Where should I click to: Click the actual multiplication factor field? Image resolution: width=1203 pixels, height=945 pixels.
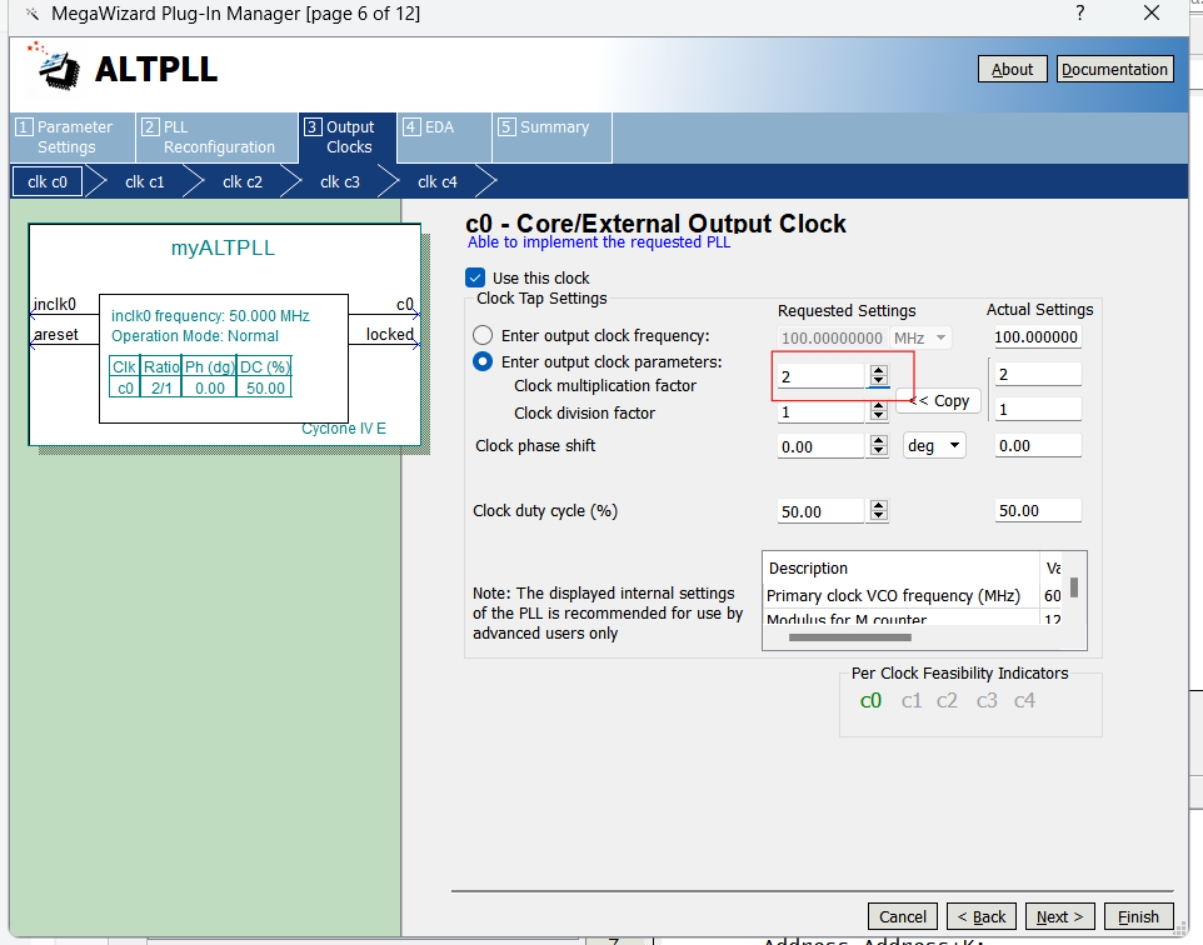pyautogui.click(x=1038, y=376)
